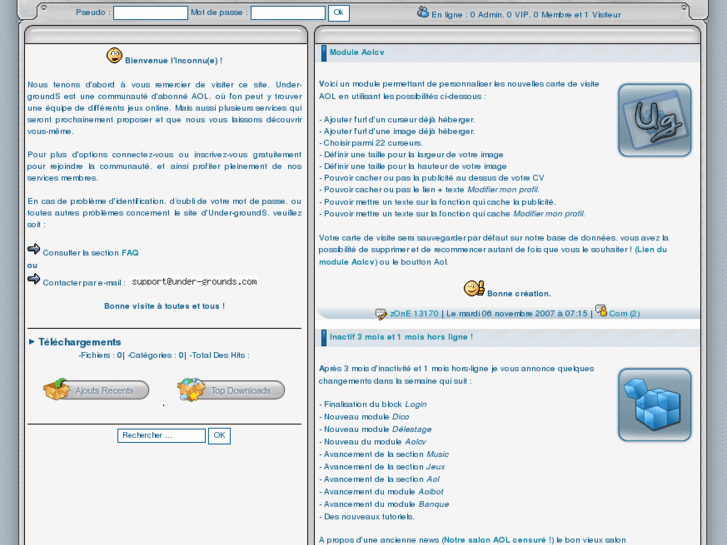Click the box icon on Ajouts Recents
This screenshot has height=545, width=727.
click(x=56, y=389)
